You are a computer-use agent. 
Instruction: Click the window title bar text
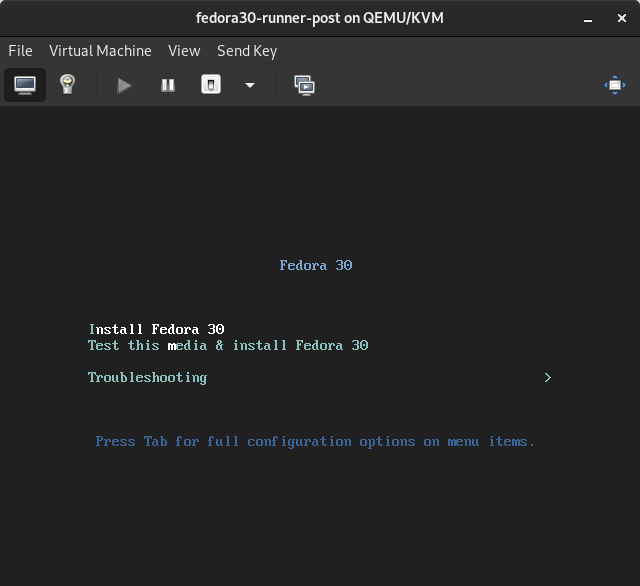319,19
